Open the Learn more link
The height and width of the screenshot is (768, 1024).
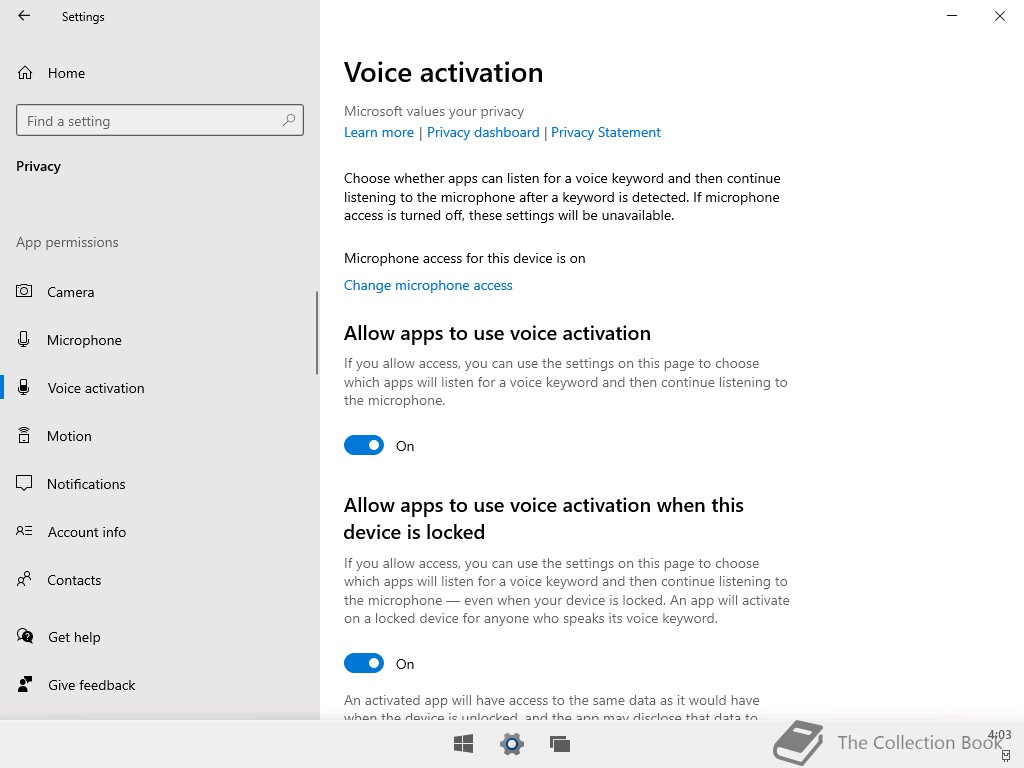(x=379, y=133)
